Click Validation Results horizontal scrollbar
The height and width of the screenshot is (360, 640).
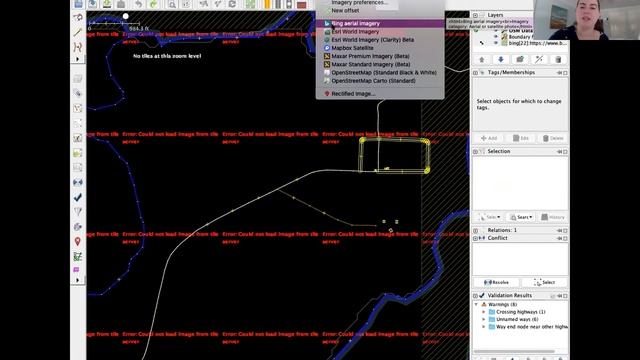514,351
